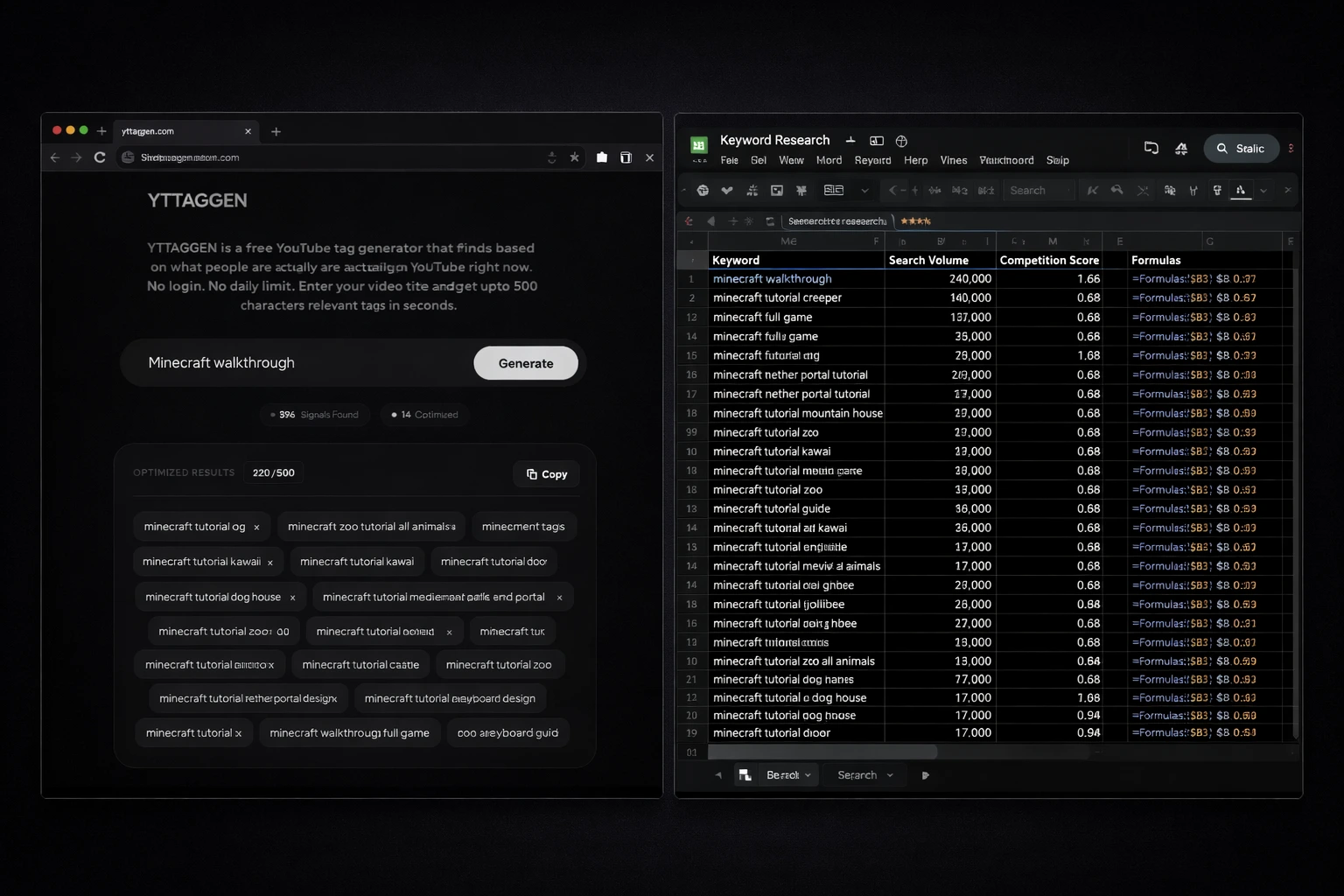Open the dropdown arrow beside the format box

pos(864,190)
